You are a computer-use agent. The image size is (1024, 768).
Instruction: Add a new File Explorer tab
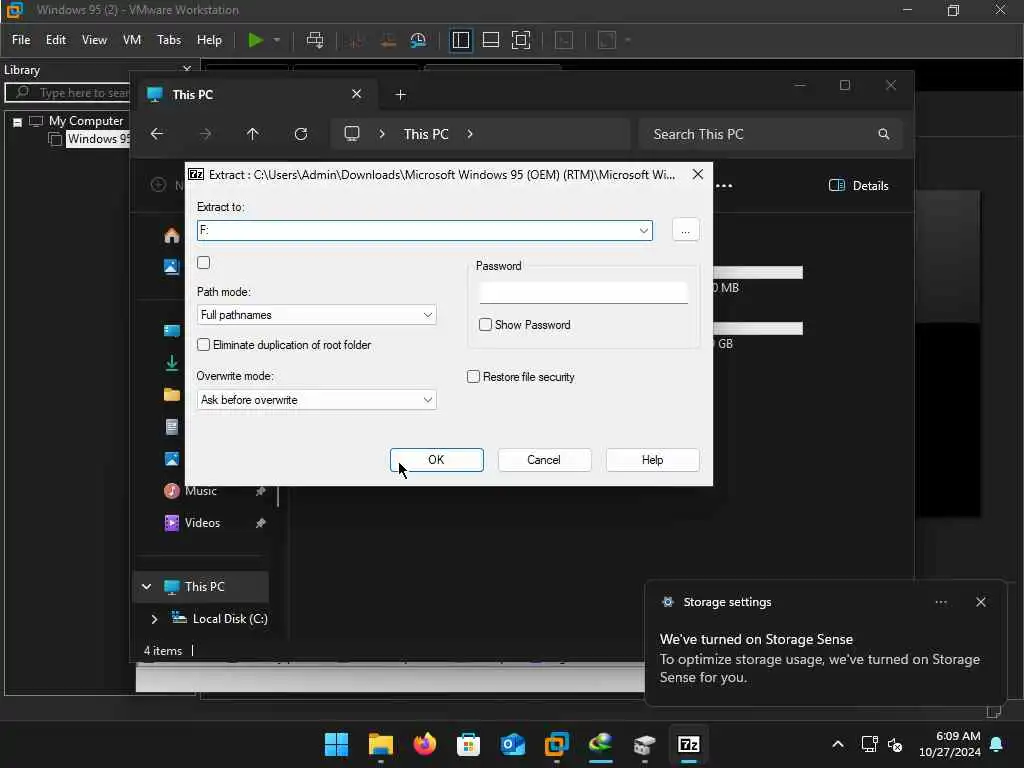400,95
